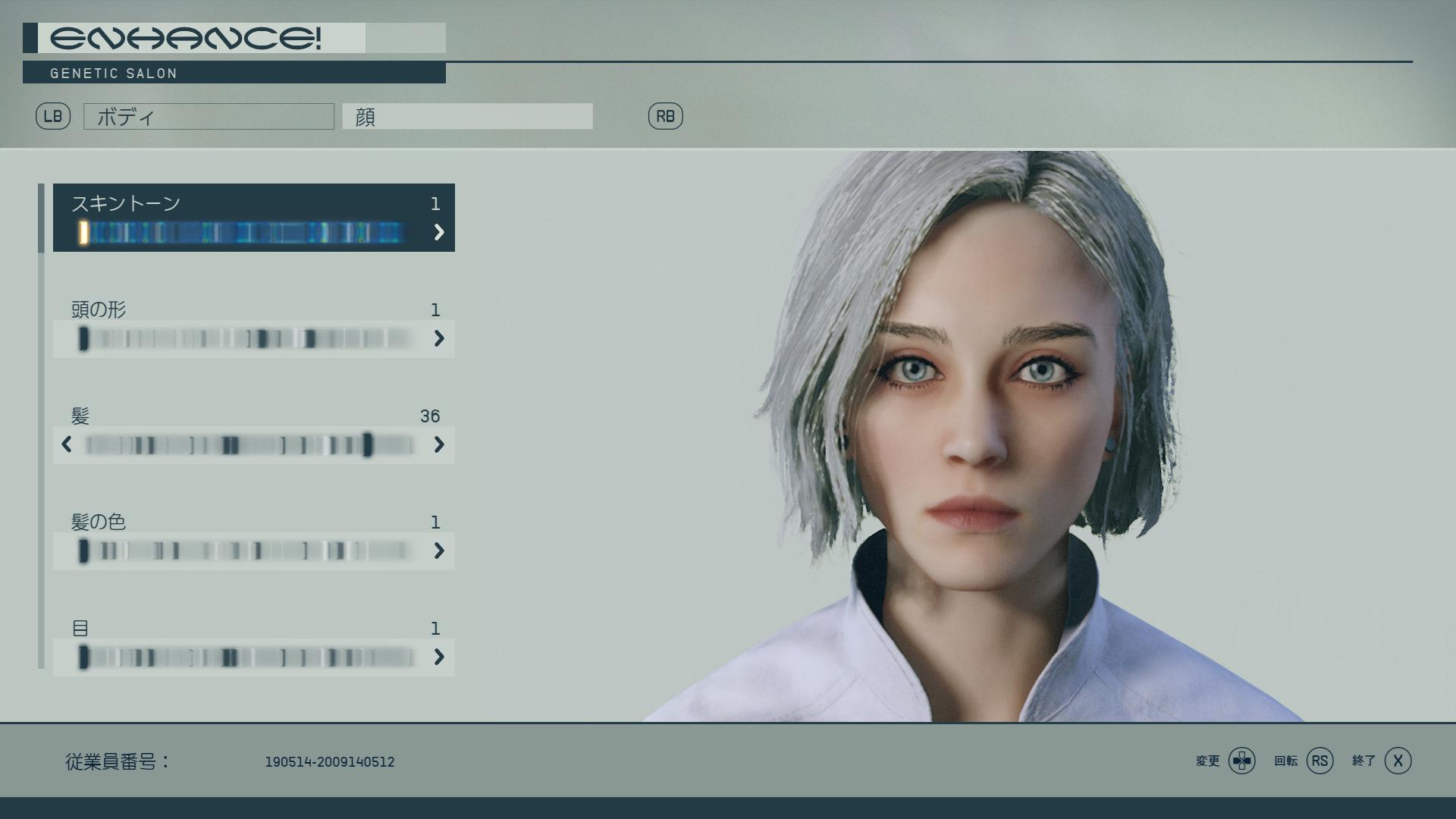Click the 髪 style slider track
Viewport: 1456px width, 819px height.
point(250,445)
